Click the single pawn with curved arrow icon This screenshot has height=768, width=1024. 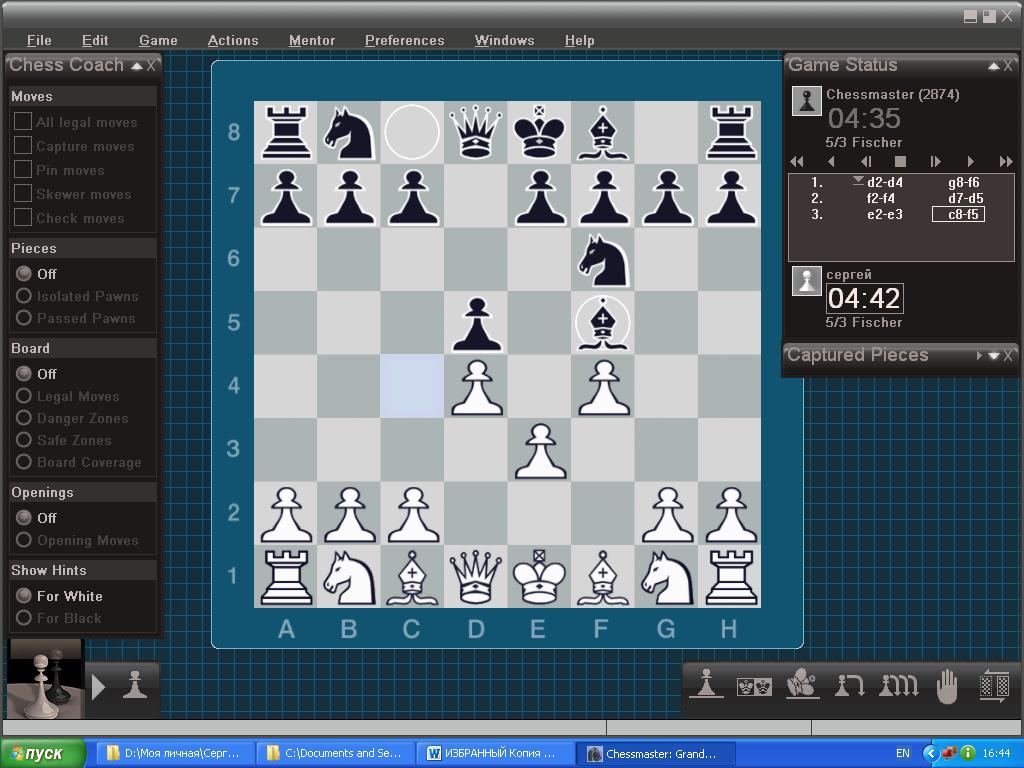849,686
